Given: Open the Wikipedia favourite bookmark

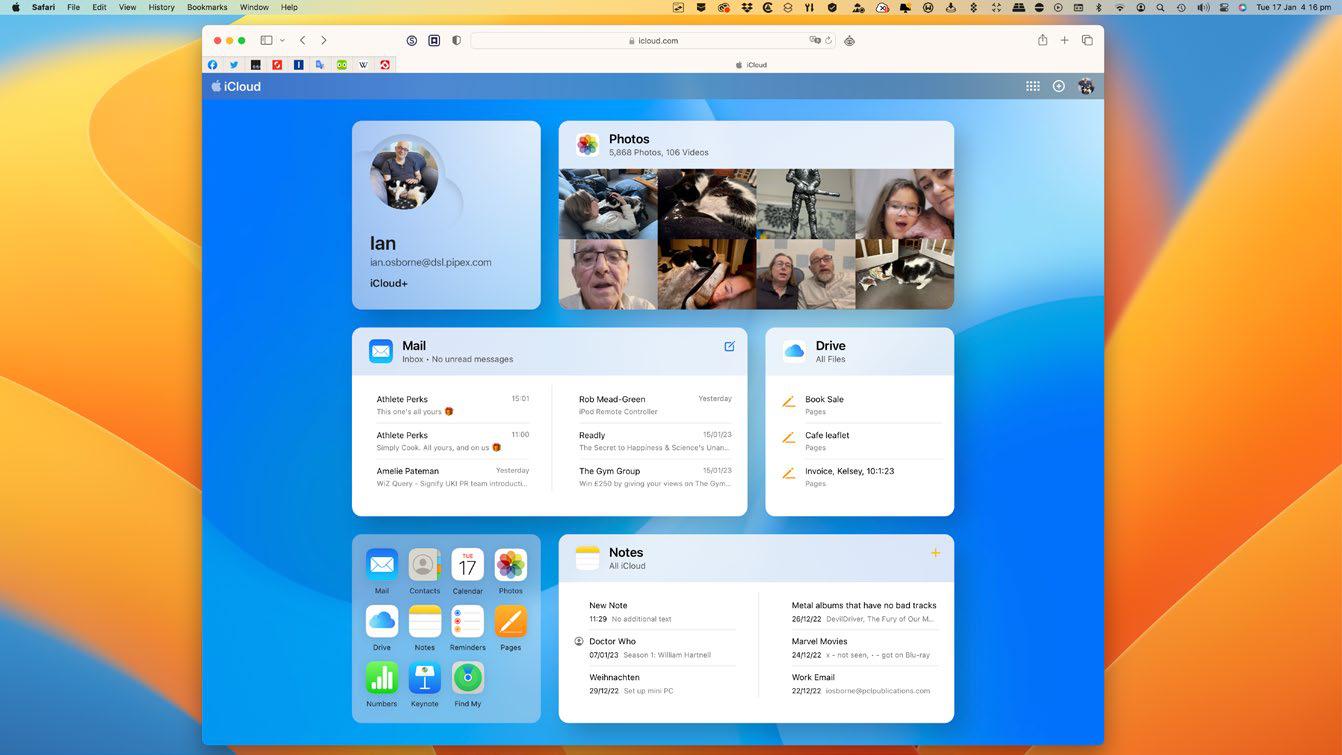Looking at the screenshot, I should (x=363, y=65).
